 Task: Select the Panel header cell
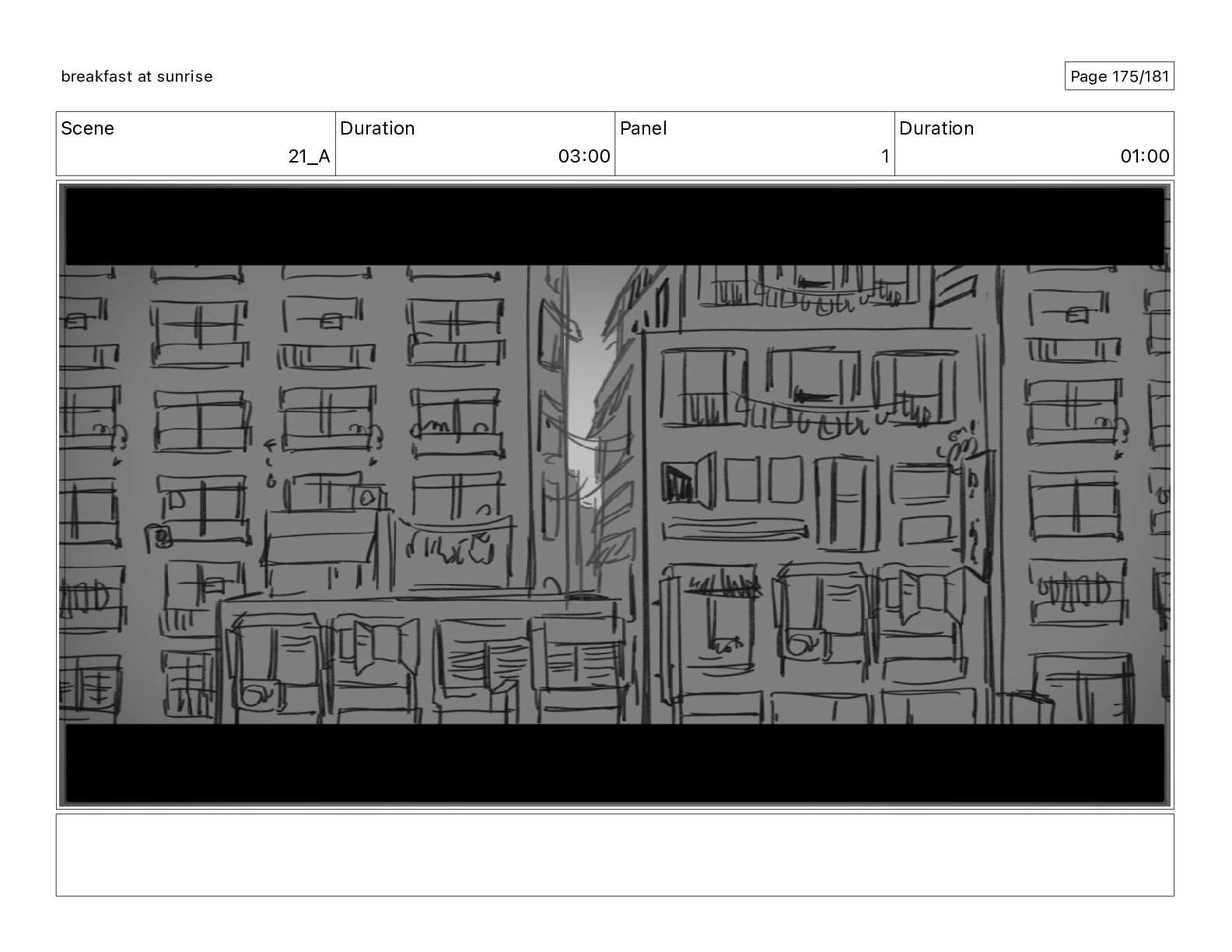754,143
